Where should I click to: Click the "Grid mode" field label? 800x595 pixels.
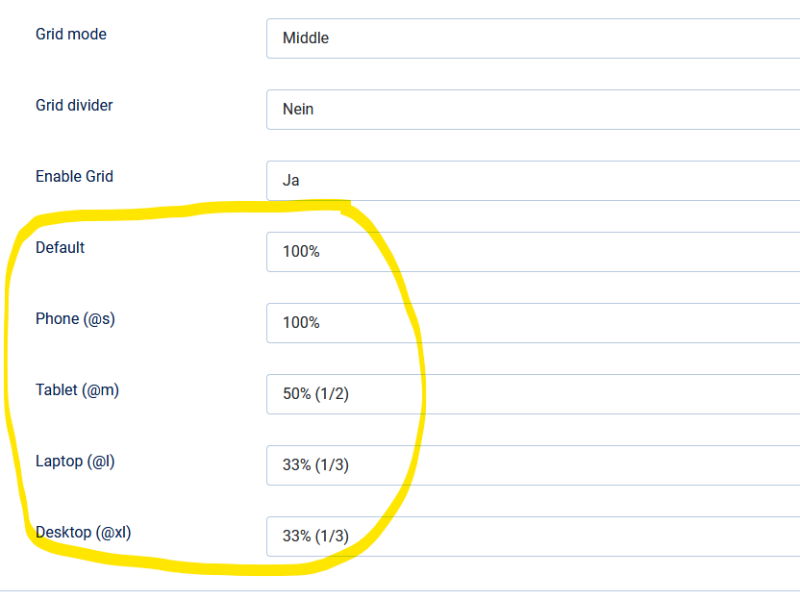[71, 34]
